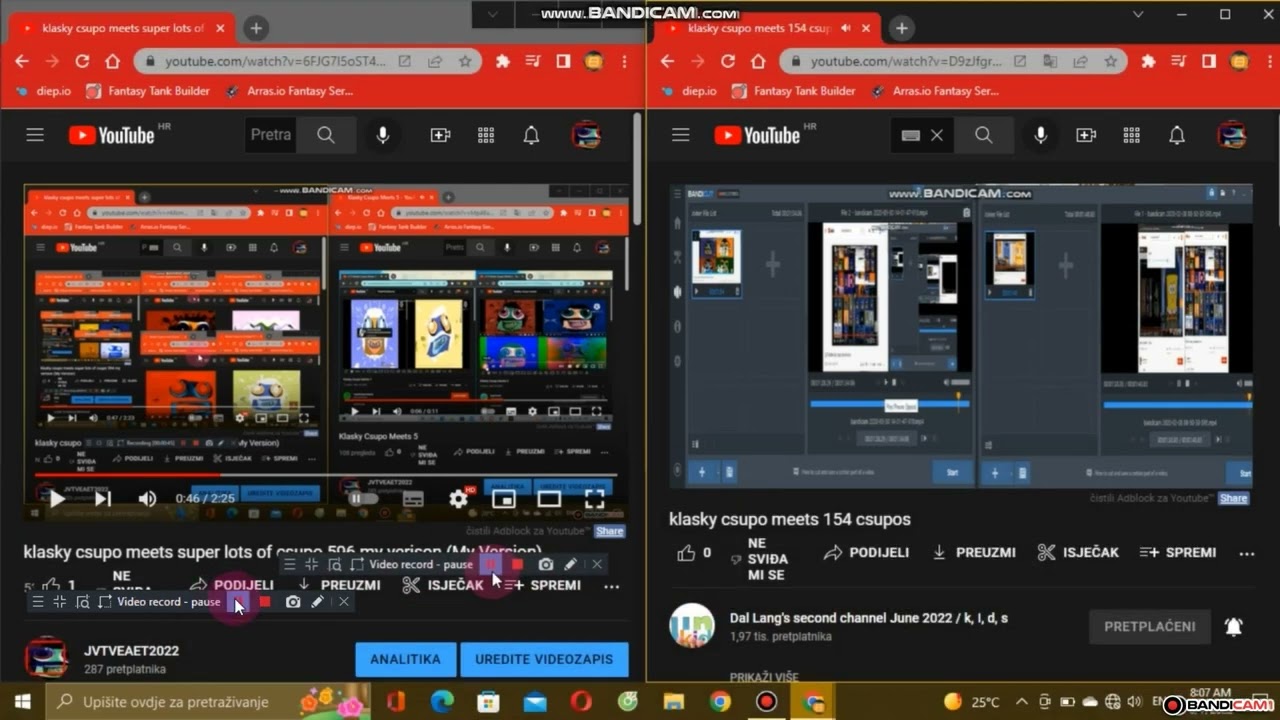Click YouTube logo in left window
This screenshot has height=720, width=1280.
coord(111,135)
